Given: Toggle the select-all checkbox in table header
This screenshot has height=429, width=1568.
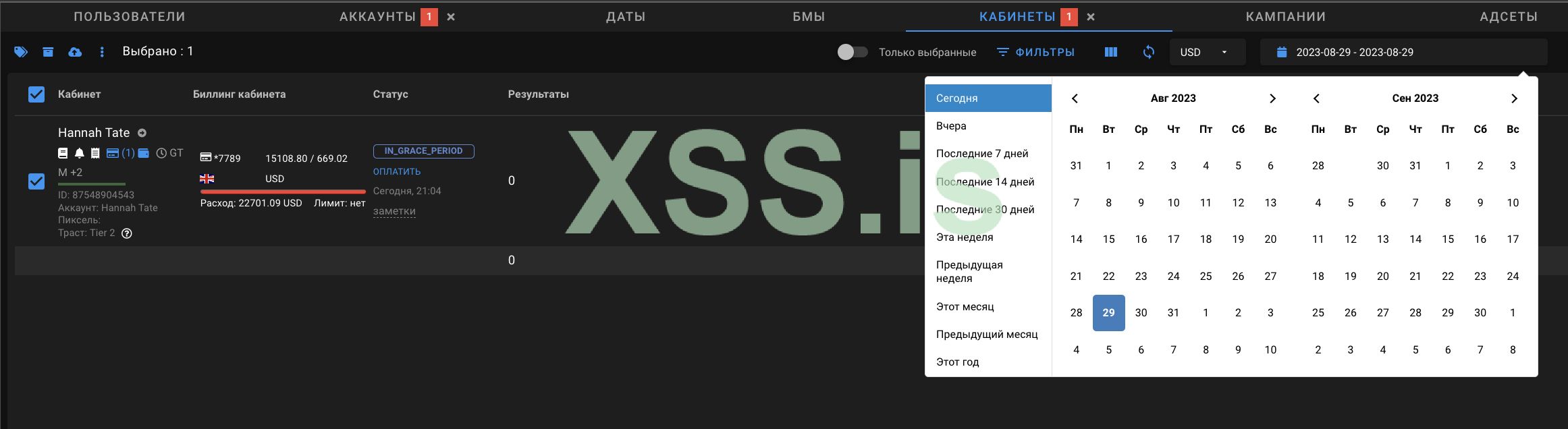Looking at the screenshot, I should tap(36, 94).
